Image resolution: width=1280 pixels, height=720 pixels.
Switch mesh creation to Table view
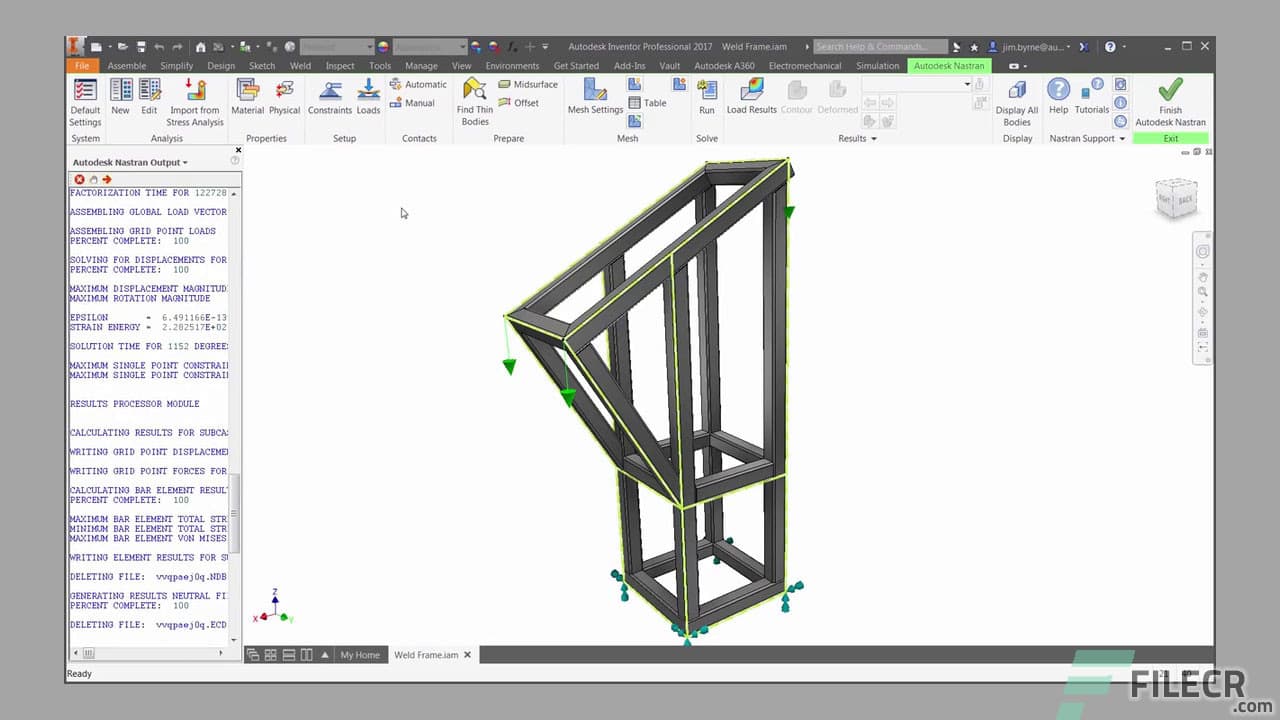648,102
